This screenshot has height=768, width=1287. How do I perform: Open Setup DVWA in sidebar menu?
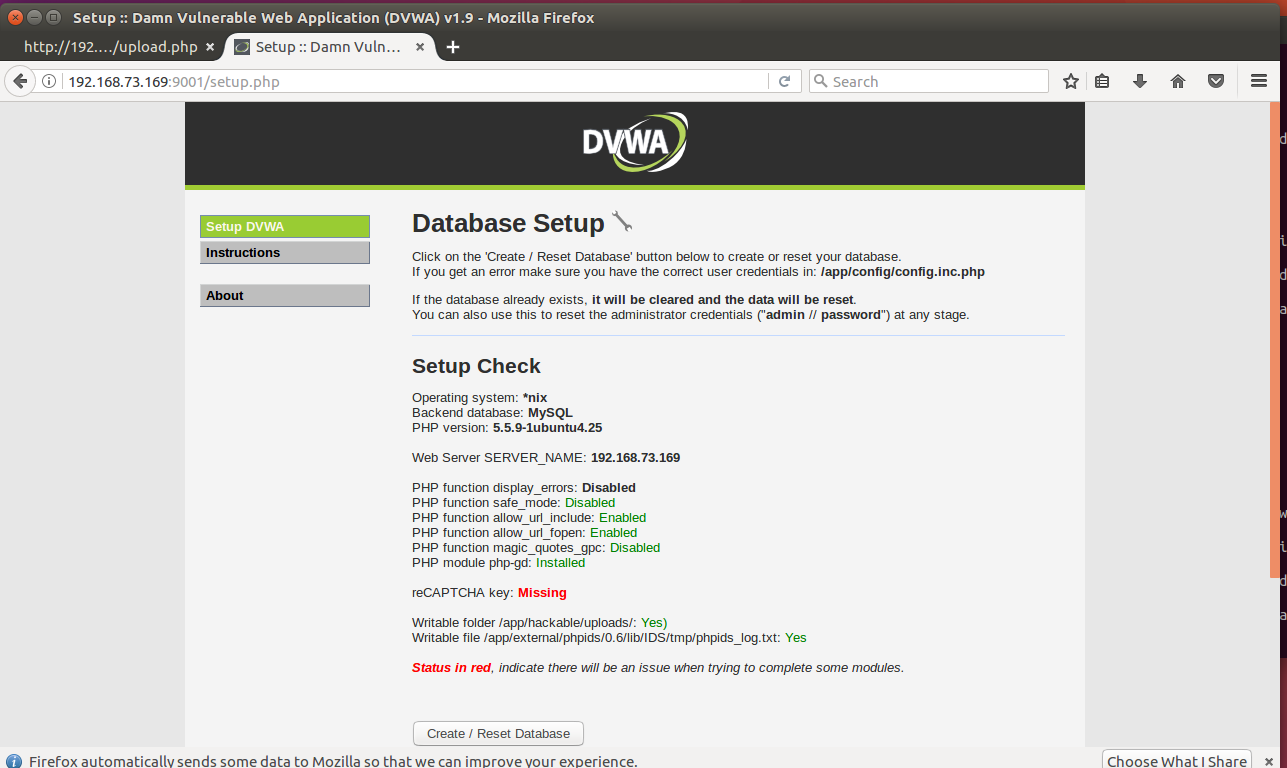[285, 227]
